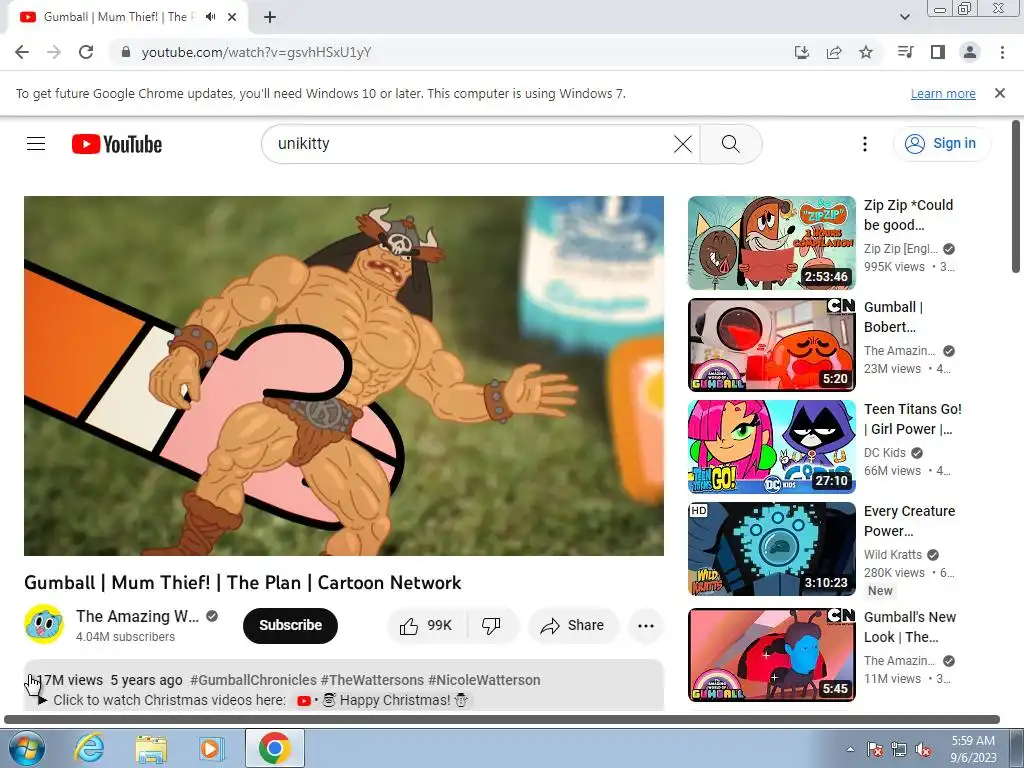
Task: Open the media controls icon in Chrome toolbar
Action: pos(905,52)
